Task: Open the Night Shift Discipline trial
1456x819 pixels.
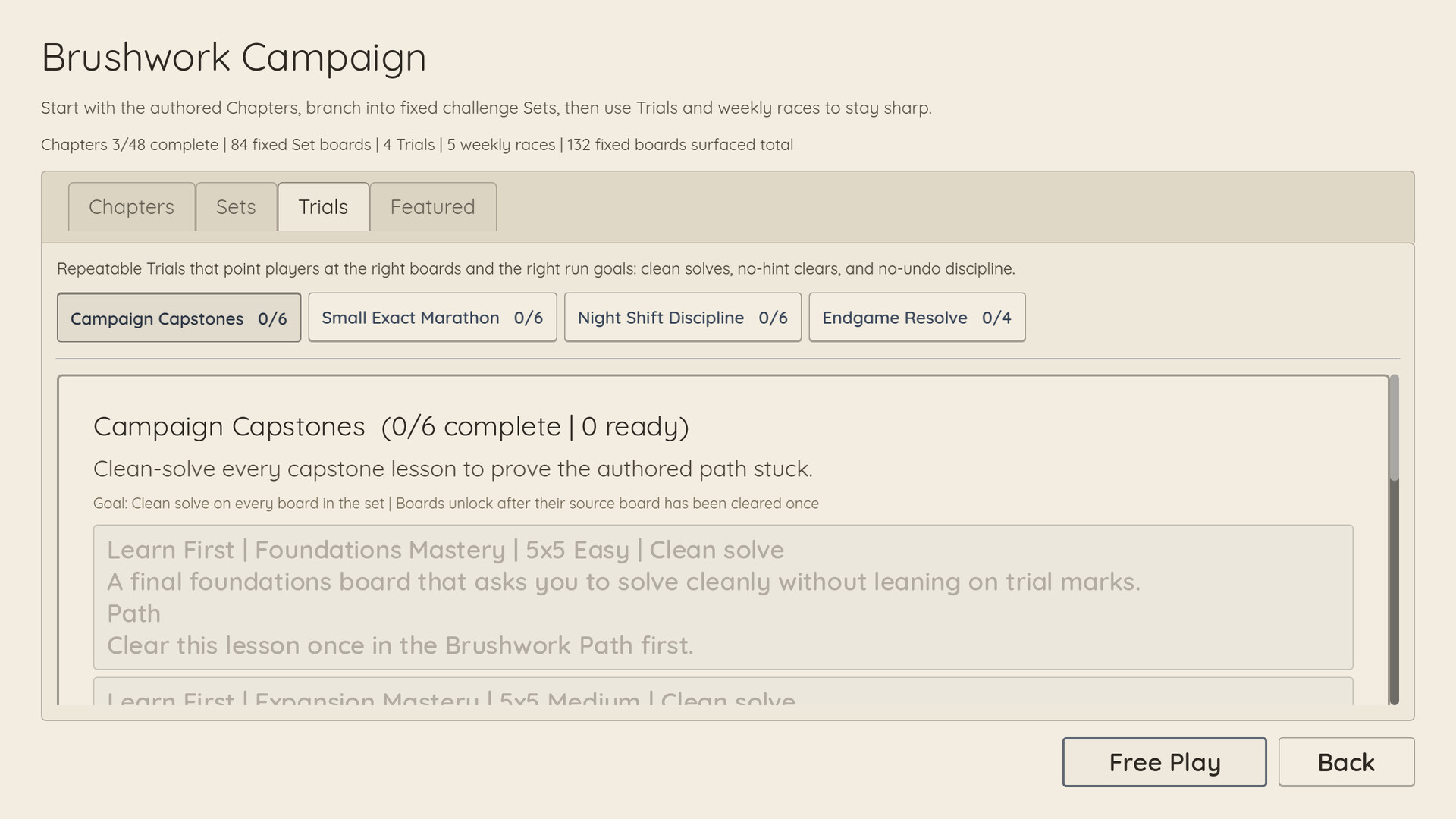Action: point(682,318)
